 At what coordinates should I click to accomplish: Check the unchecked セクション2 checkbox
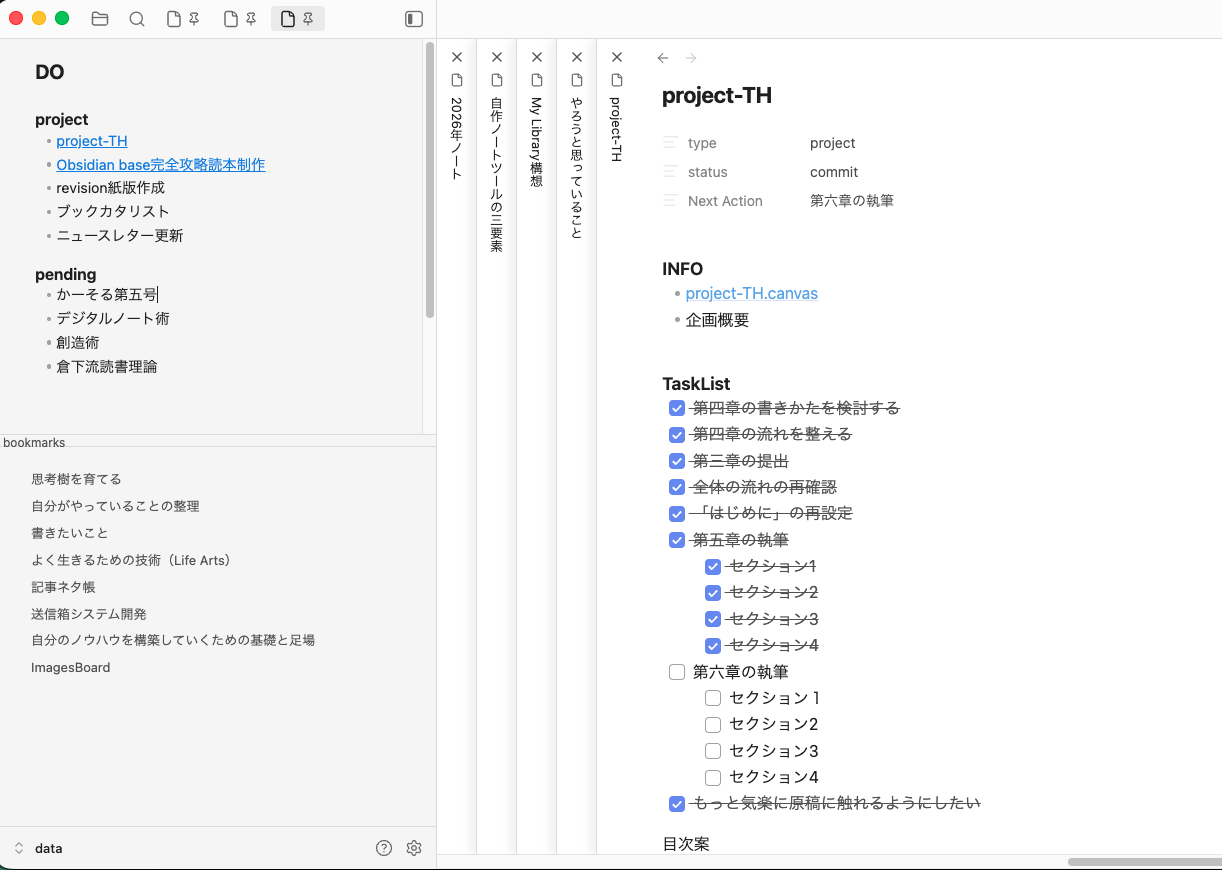pyautogui.click(x=713, y=724)
